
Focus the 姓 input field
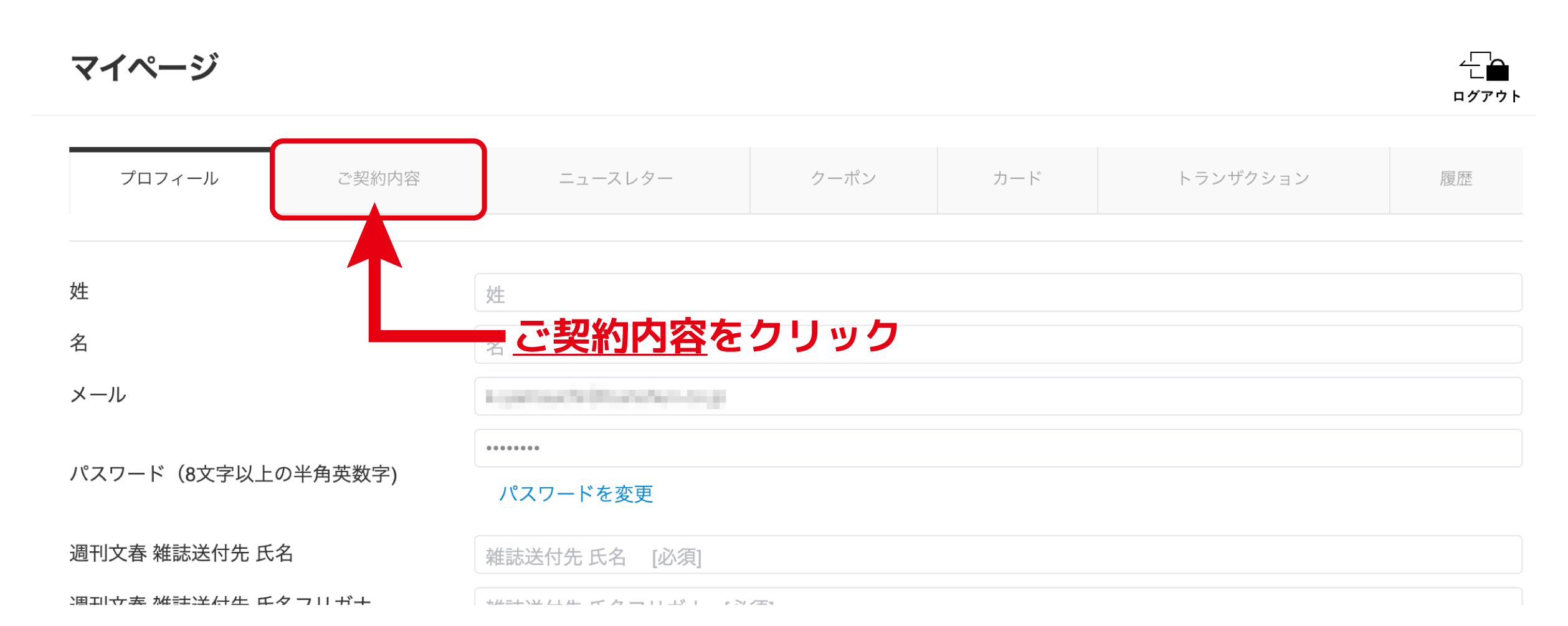coord(998,293)
